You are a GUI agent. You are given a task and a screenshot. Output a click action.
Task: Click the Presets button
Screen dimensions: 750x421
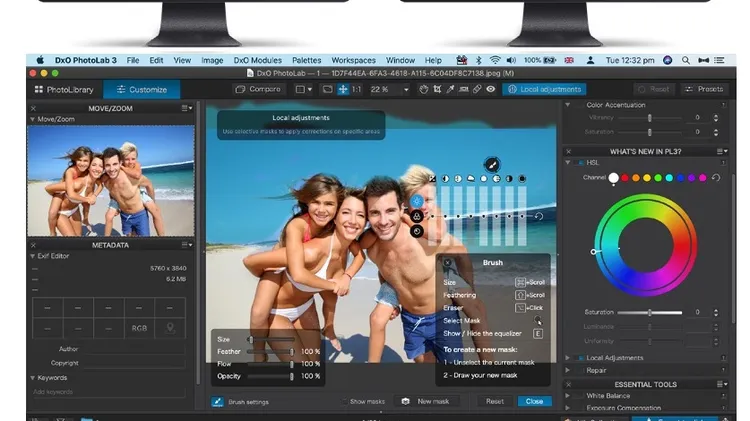point(705,89)
